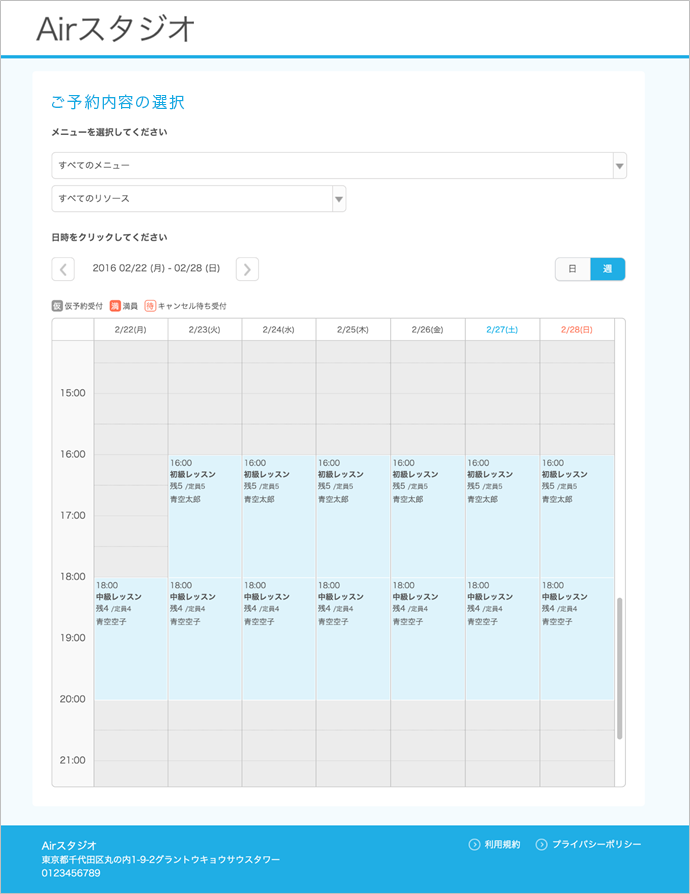The image size is (690, 894).
Task: Switch calendar to week (週) view
Action: [607, 269]
